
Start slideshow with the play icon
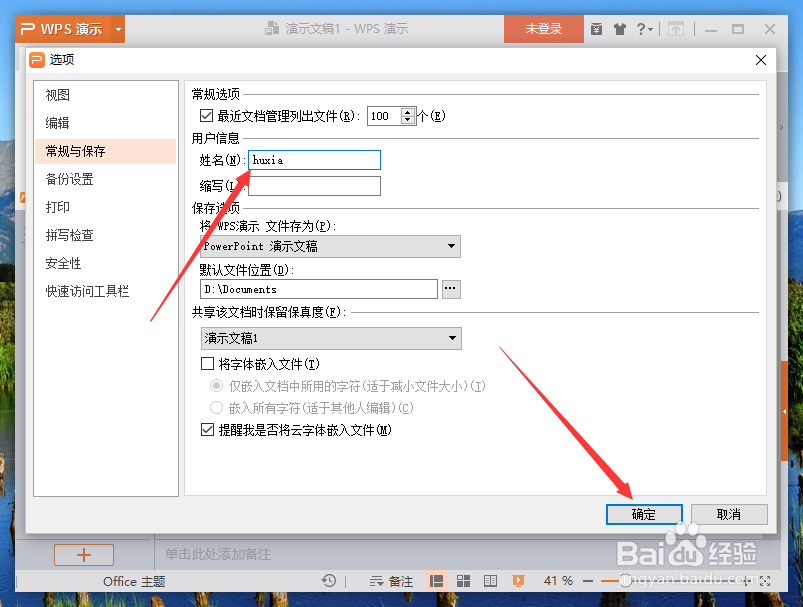pos(517,580)
